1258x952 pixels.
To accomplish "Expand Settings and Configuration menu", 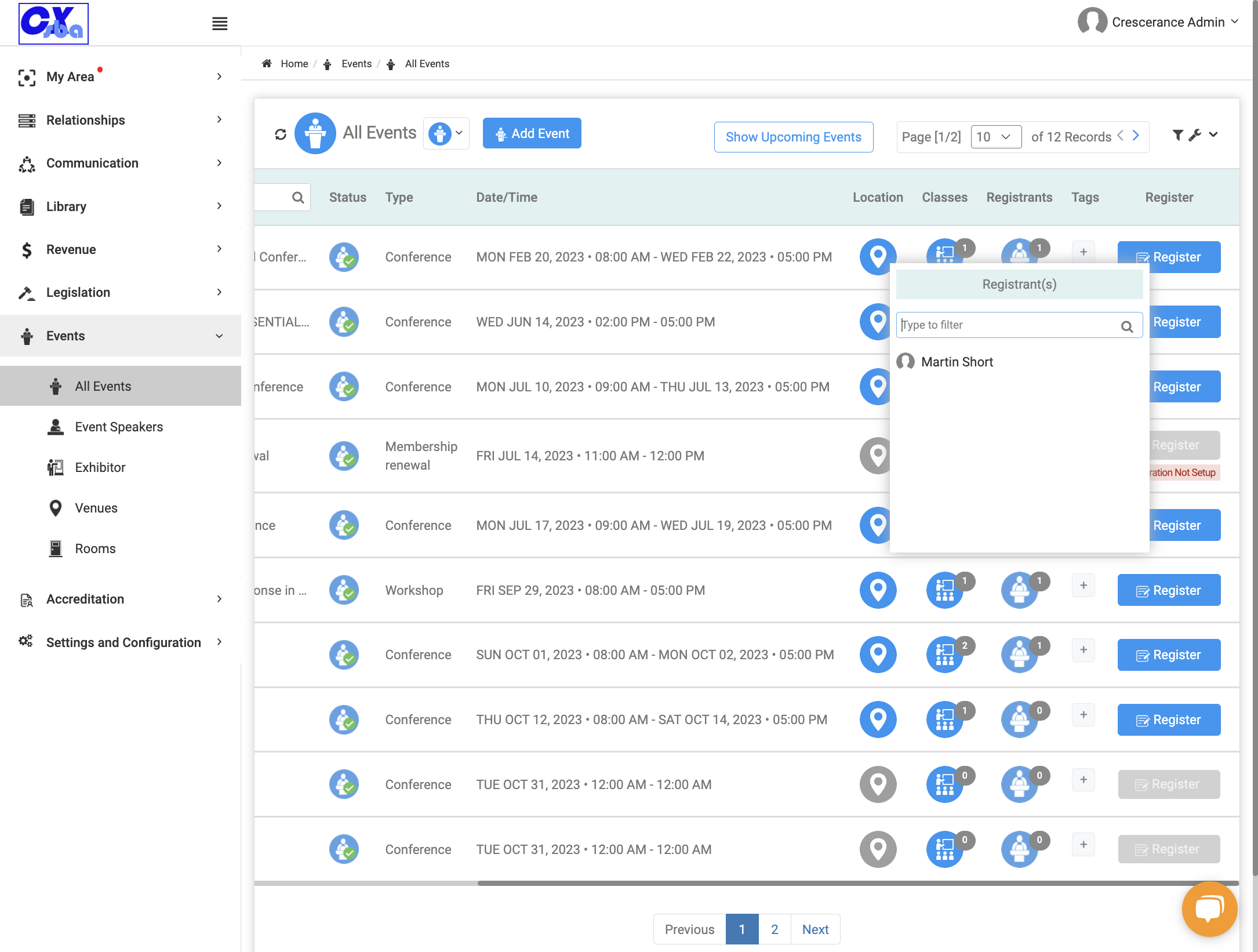I will click(121, 642).
